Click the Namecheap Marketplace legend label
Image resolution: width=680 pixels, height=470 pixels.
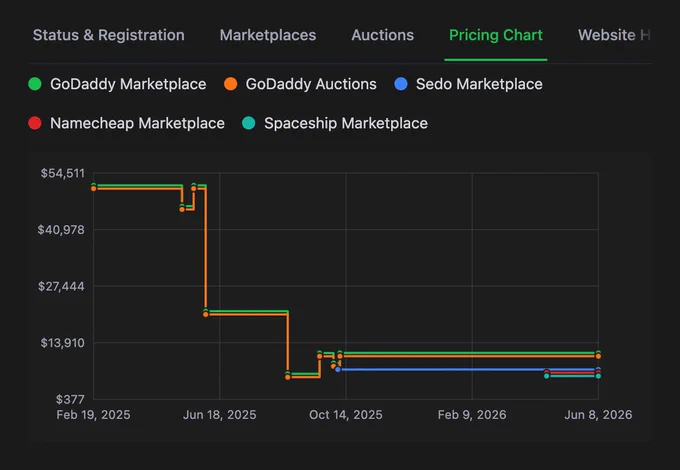(137, 124)
